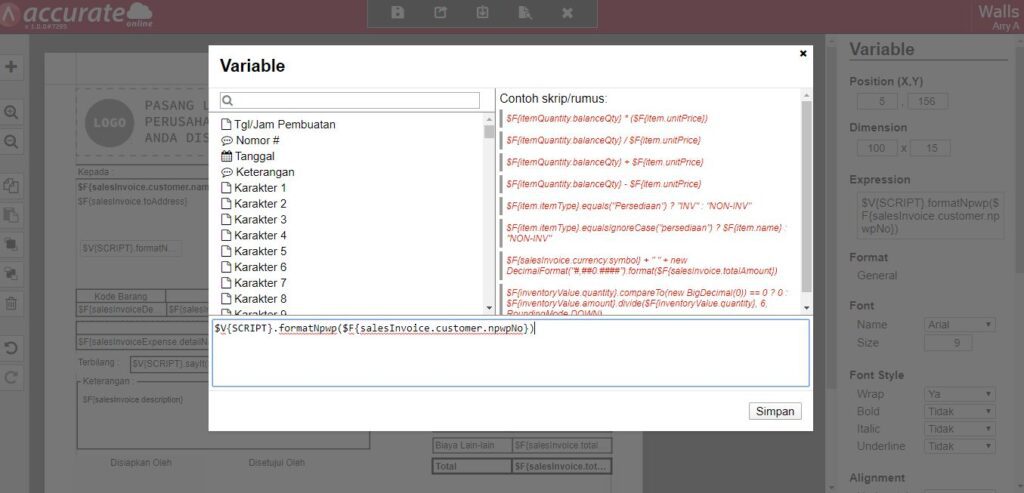Click the search magnifier icon in variable list
The image size is (1024, 493).
227,101
